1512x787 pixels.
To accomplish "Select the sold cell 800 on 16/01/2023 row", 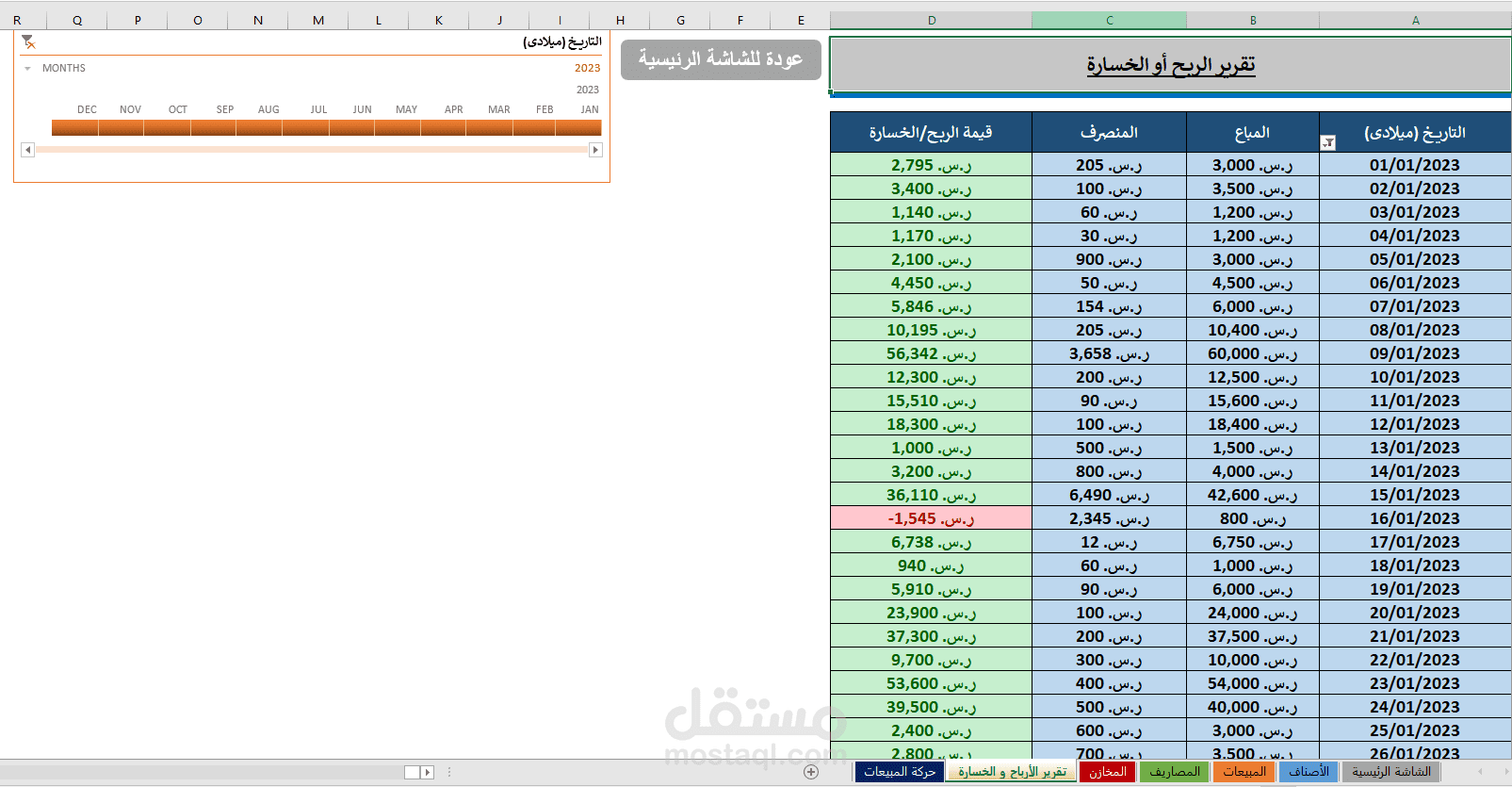I will (1253, 518).
